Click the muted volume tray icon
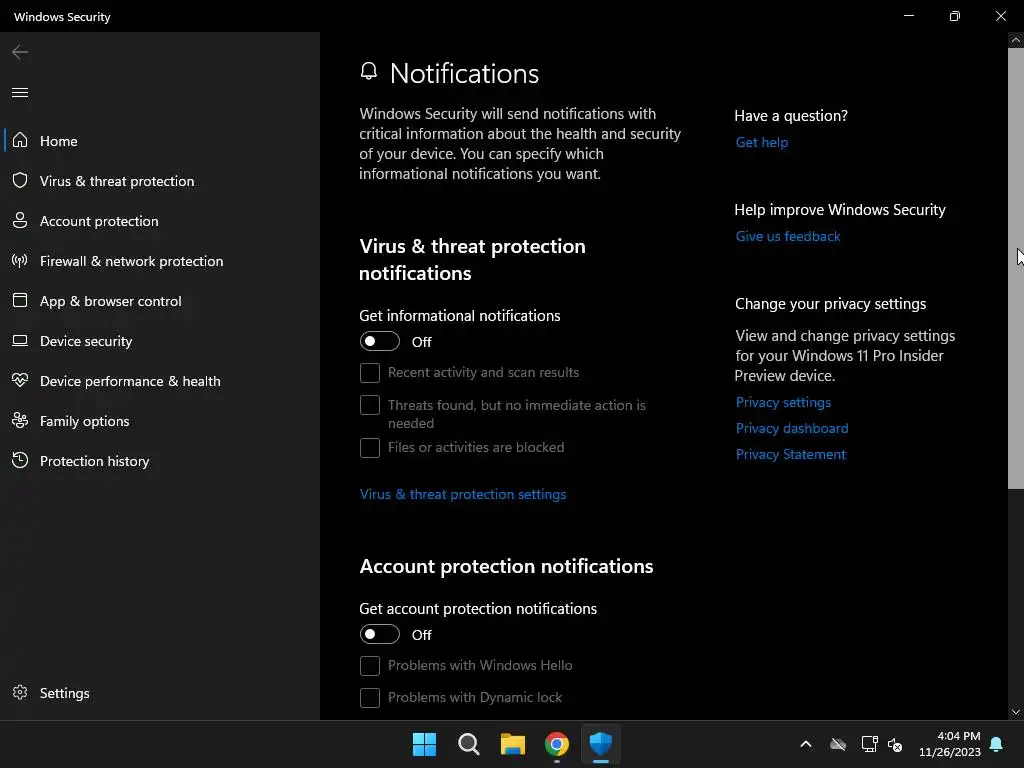1024x768 pixels. tap(895, 744)
